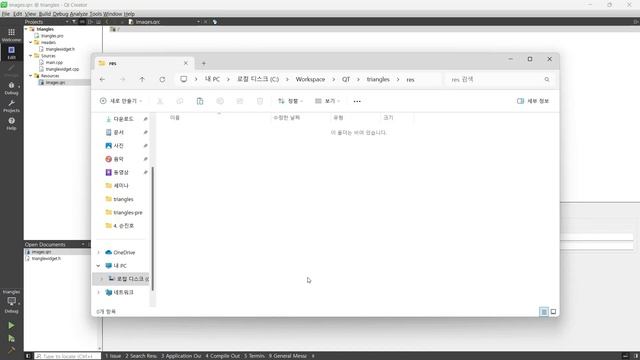Image resolution: width=640 pixels, height=360 pixels.
Task: Open the Build menu in Qt Creator
Action: (44, 14)
